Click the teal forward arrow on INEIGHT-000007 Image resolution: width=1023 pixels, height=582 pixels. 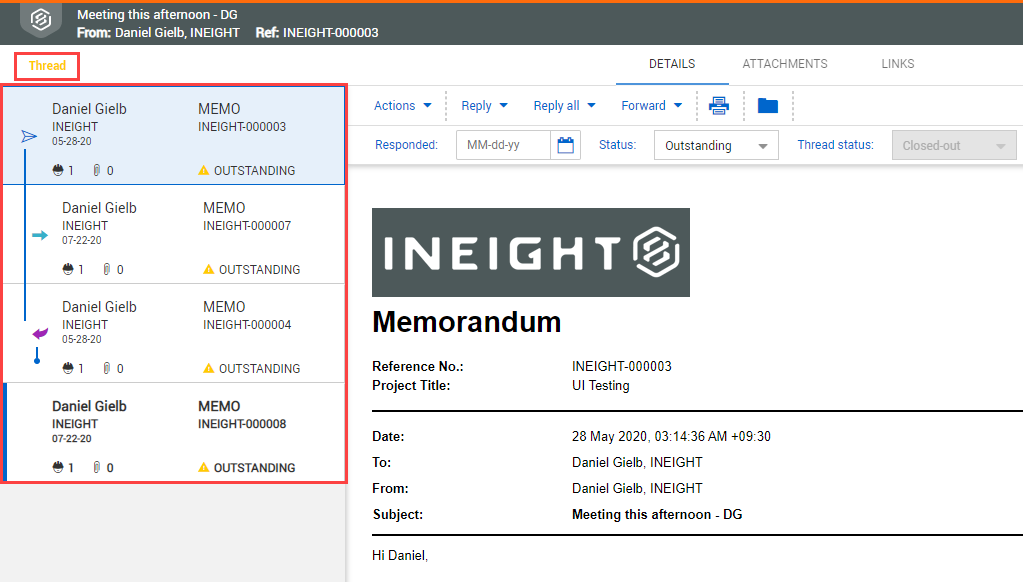point(40,236)
